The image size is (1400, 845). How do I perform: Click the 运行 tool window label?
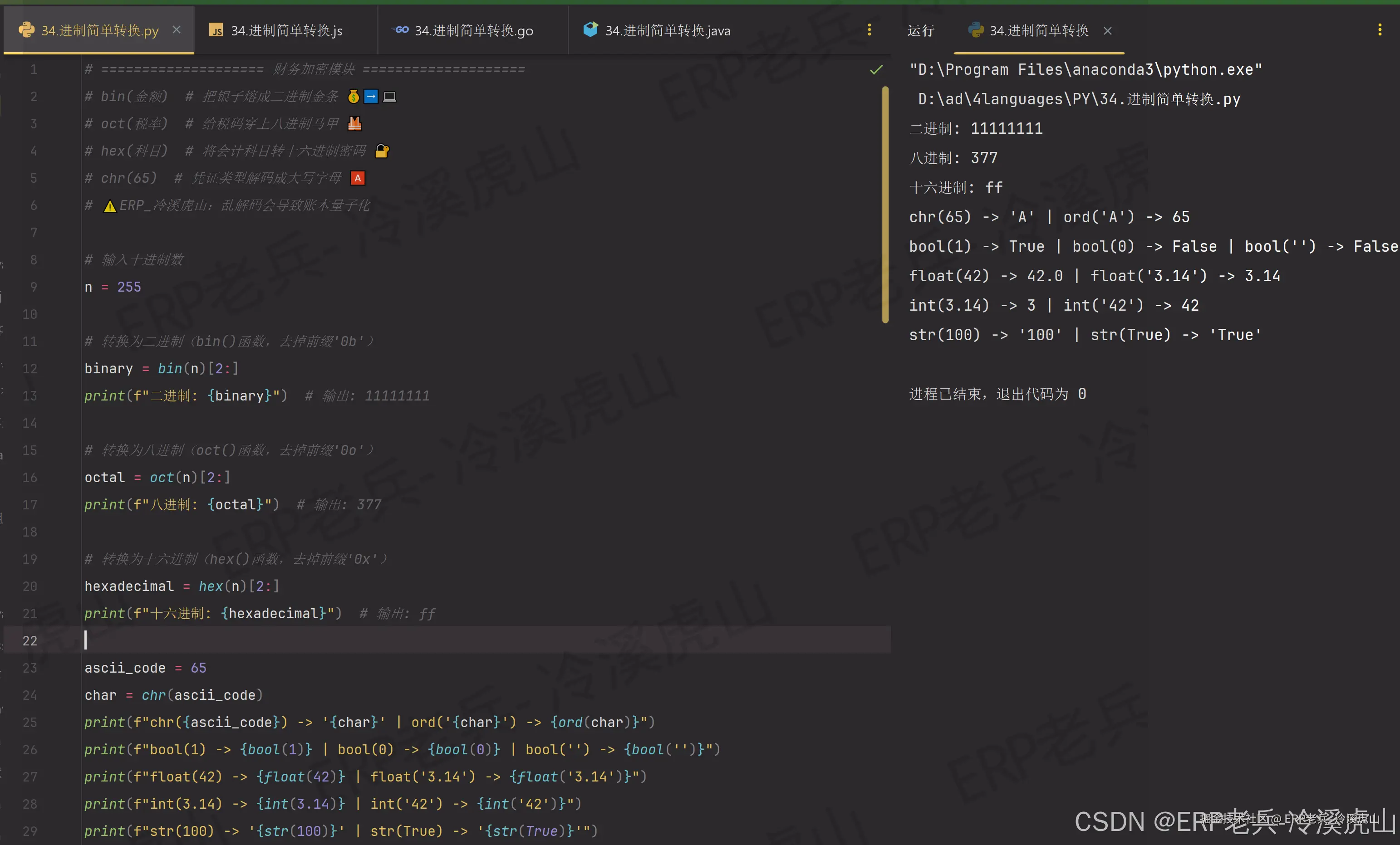click(920, 31)
